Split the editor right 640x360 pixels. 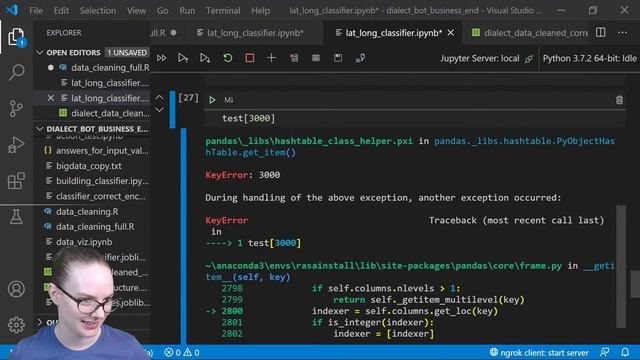(601, 33)
